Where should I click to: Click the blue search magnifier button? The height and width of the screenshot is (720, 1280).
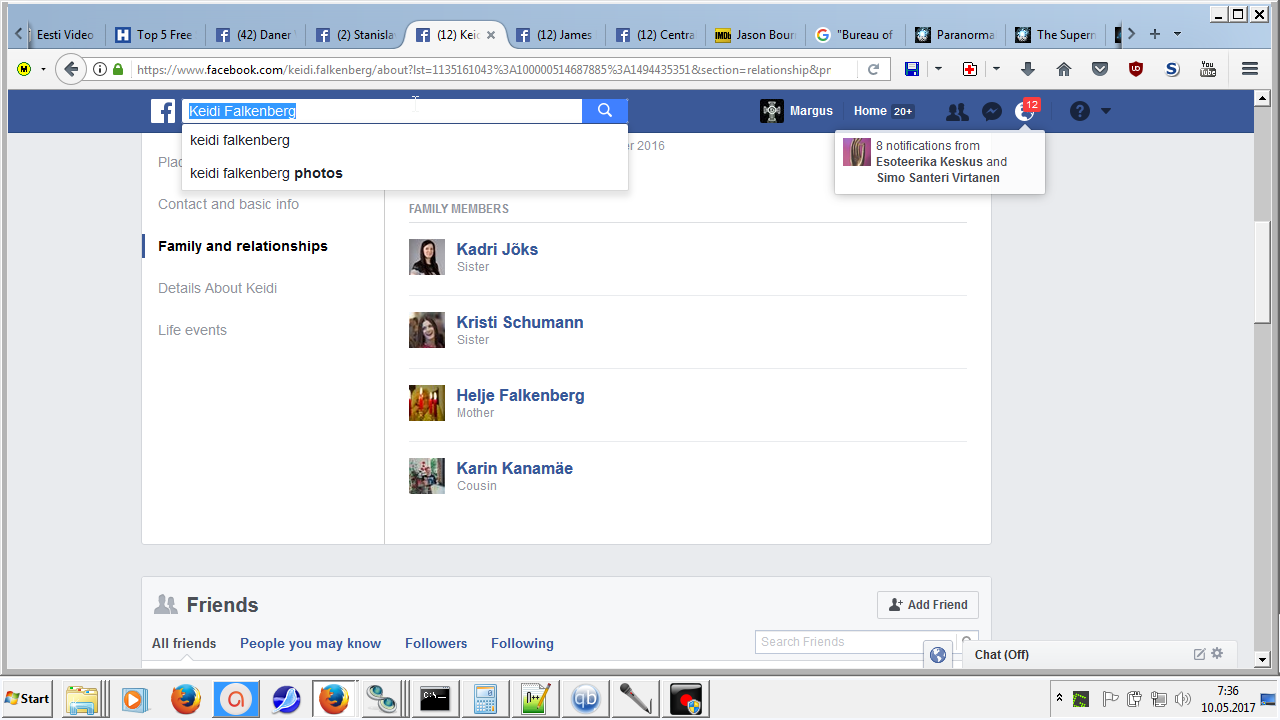tap(605, 111)
